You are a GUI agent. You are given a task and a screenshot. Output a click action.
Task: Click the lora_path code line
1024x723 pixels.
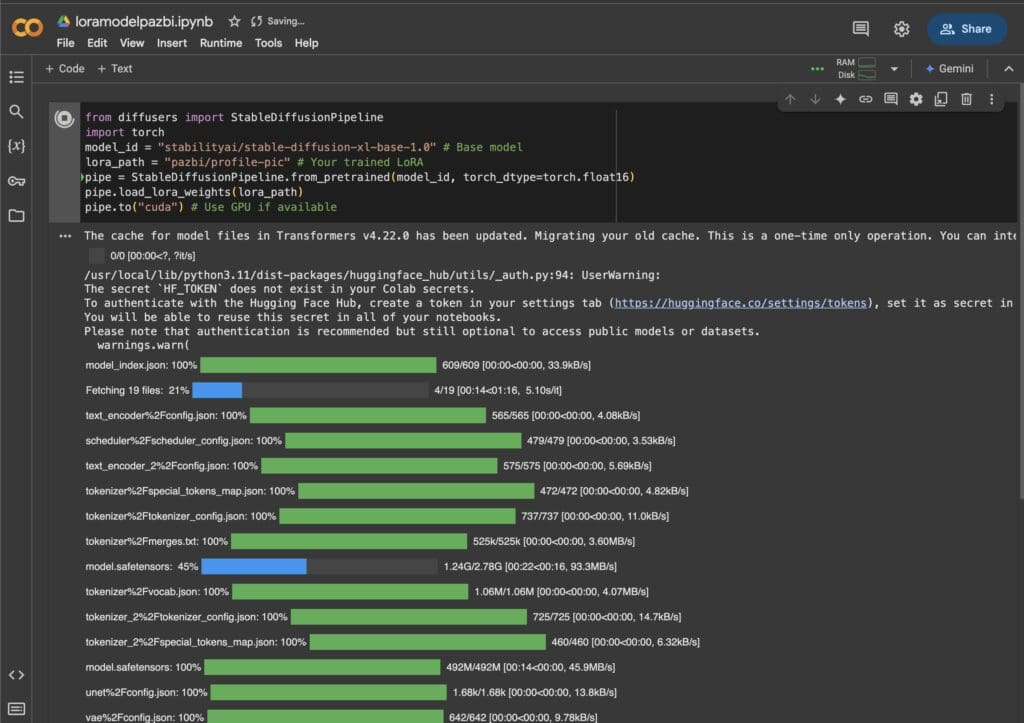[253, 162]
